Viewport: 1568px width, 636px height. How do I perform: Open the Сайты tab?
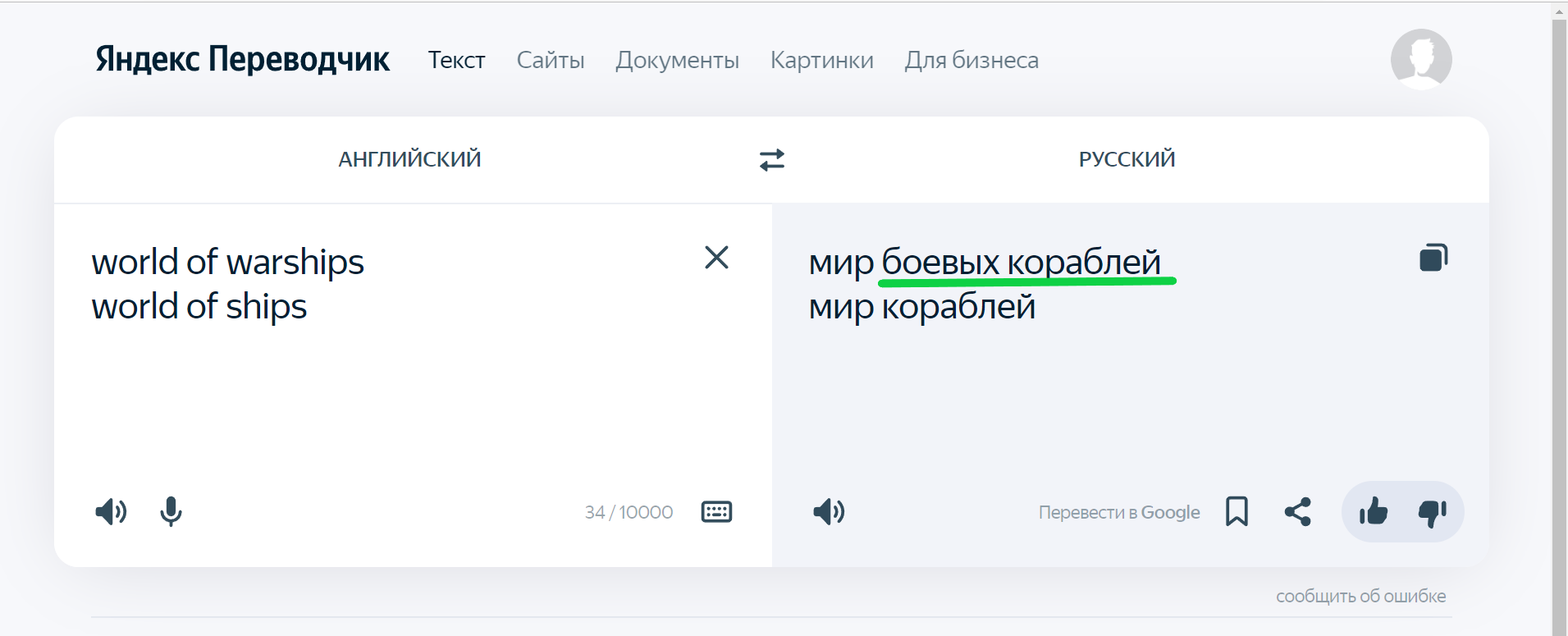[x=551, y=60]
